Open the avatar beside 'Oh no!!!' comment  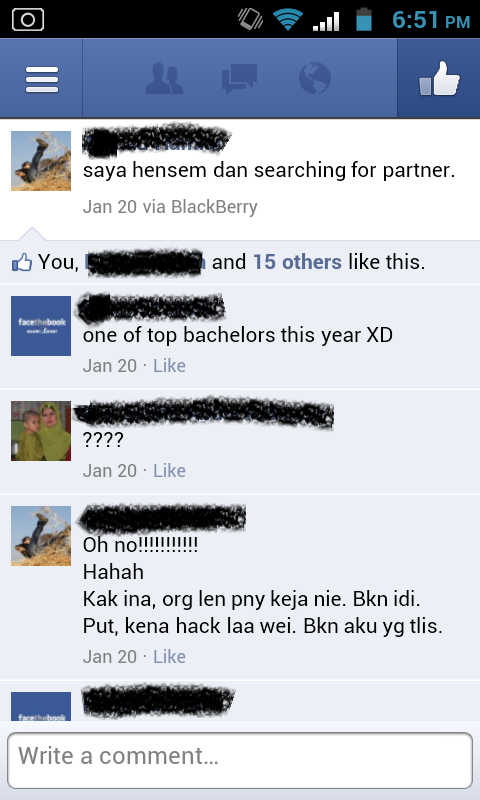tap(41, 536)
